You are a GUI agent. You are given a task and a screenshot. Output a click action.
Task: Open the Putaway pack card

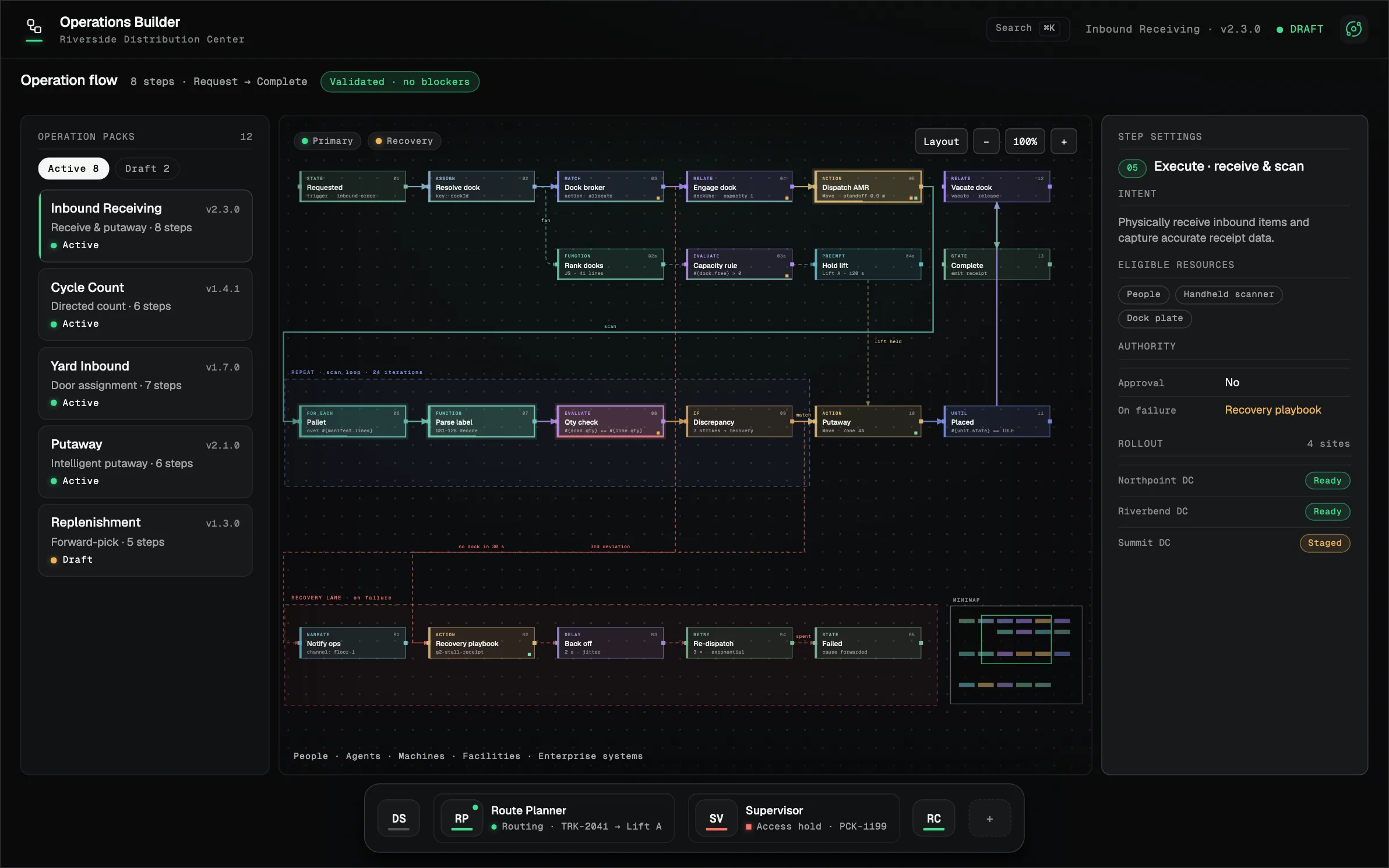point(145,461)
